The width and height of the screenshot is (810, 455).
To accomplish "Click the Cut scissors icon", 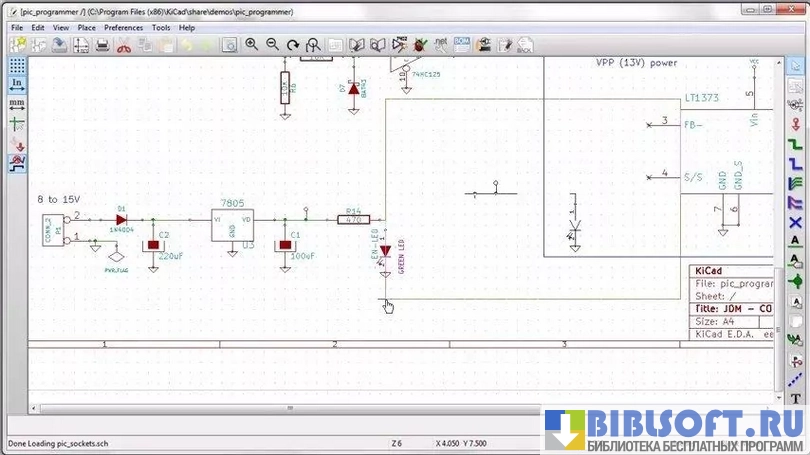I will [x=124, y=45].
